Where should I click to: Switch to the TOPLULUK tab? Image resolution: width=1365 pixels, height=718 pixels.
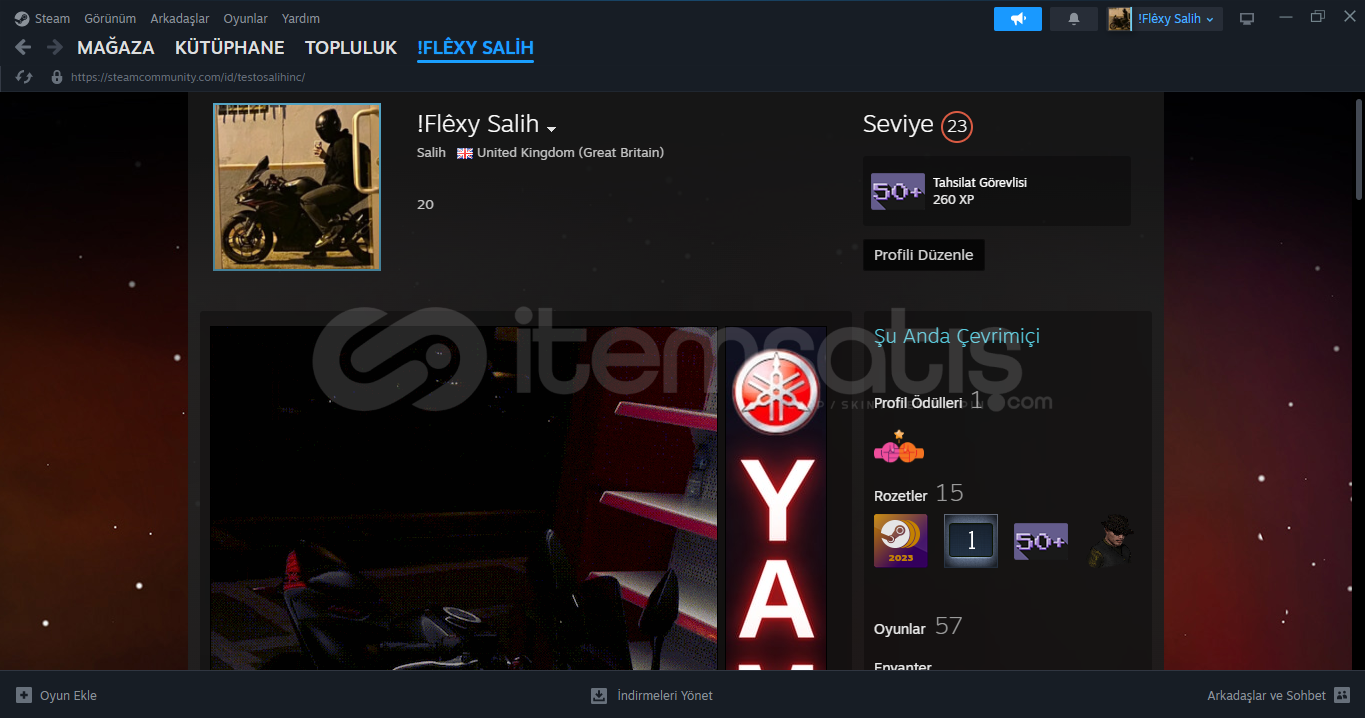pyautogui.click(x=351, y=47)
